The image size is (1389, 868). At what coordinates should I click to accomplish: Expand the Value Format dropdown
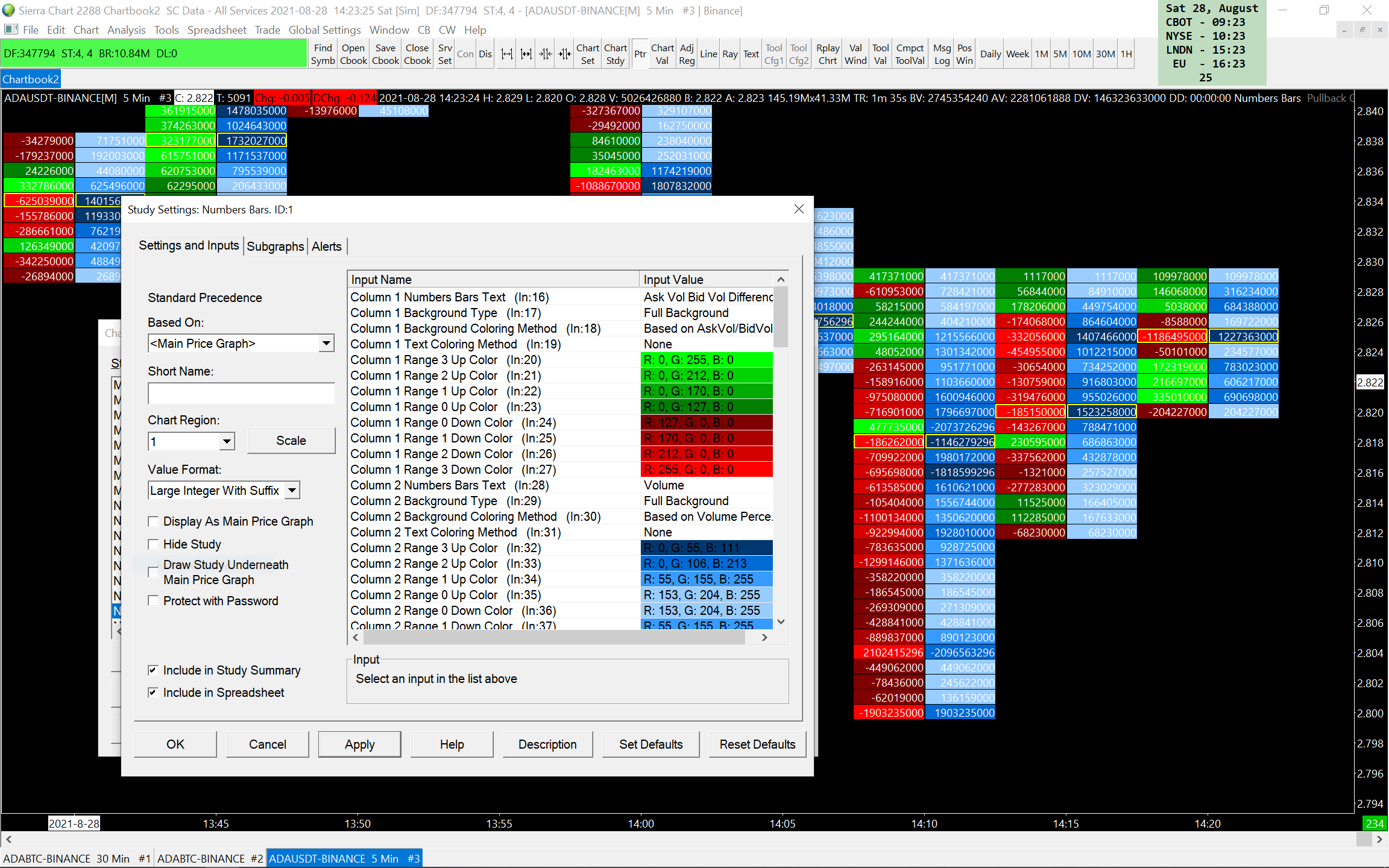pyautogui.click(x=292, y=491)
